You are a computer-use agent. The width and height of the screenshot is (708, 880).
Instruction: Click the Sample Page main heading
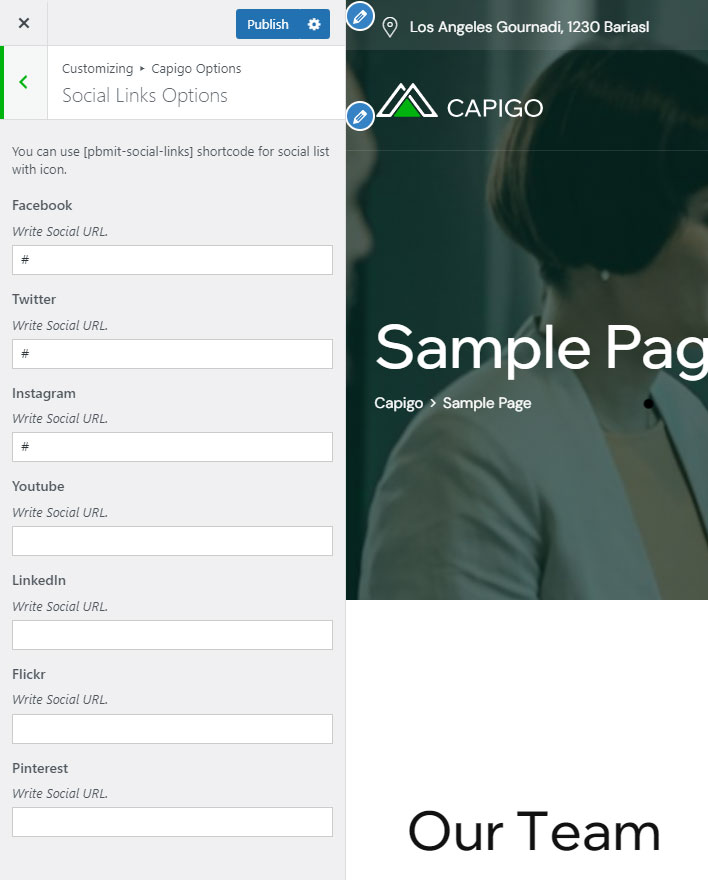(x=540, y=348)
